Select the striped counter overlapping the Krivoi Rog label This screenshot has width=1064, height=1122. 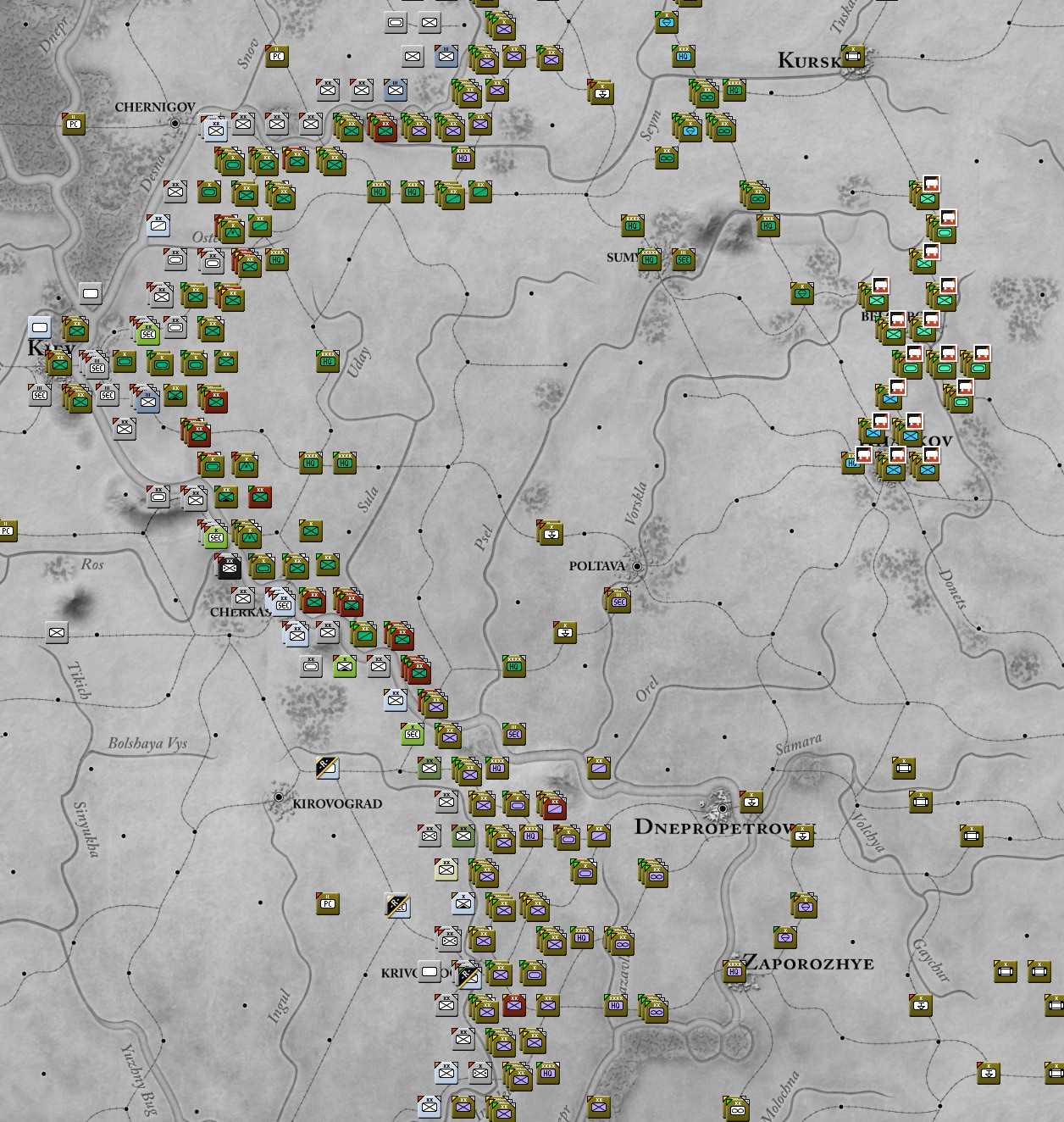coord(467,975)
